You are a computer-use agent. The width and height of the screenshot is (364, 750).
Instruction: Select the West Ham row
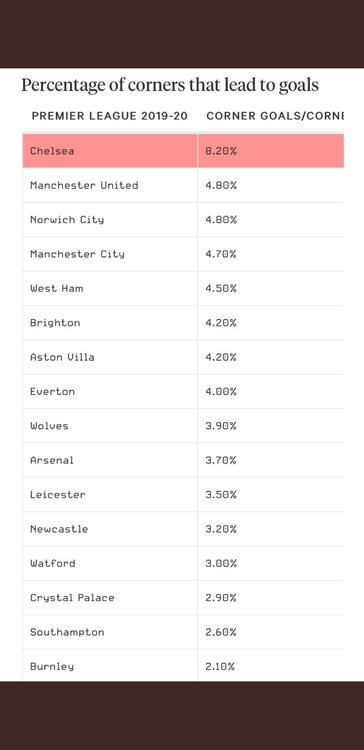pyautogui.click(x=183, y=288)
